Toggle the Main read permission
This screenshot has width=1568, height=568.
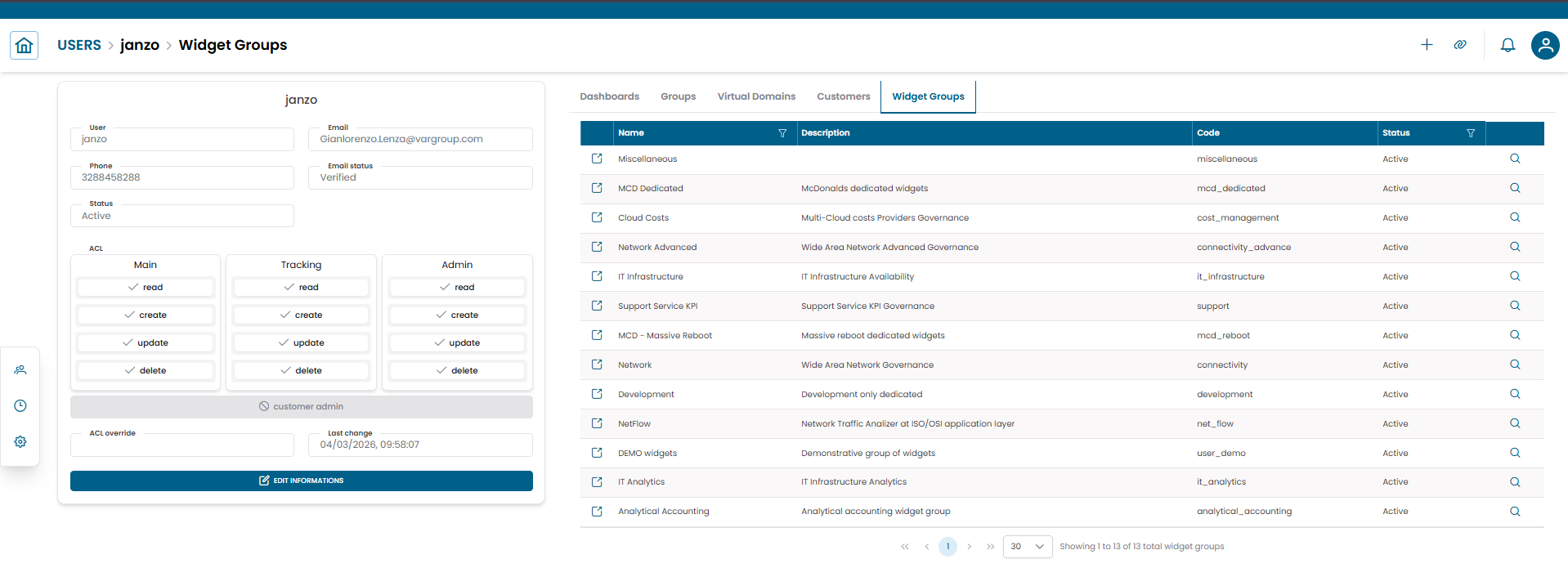[146, 288]
